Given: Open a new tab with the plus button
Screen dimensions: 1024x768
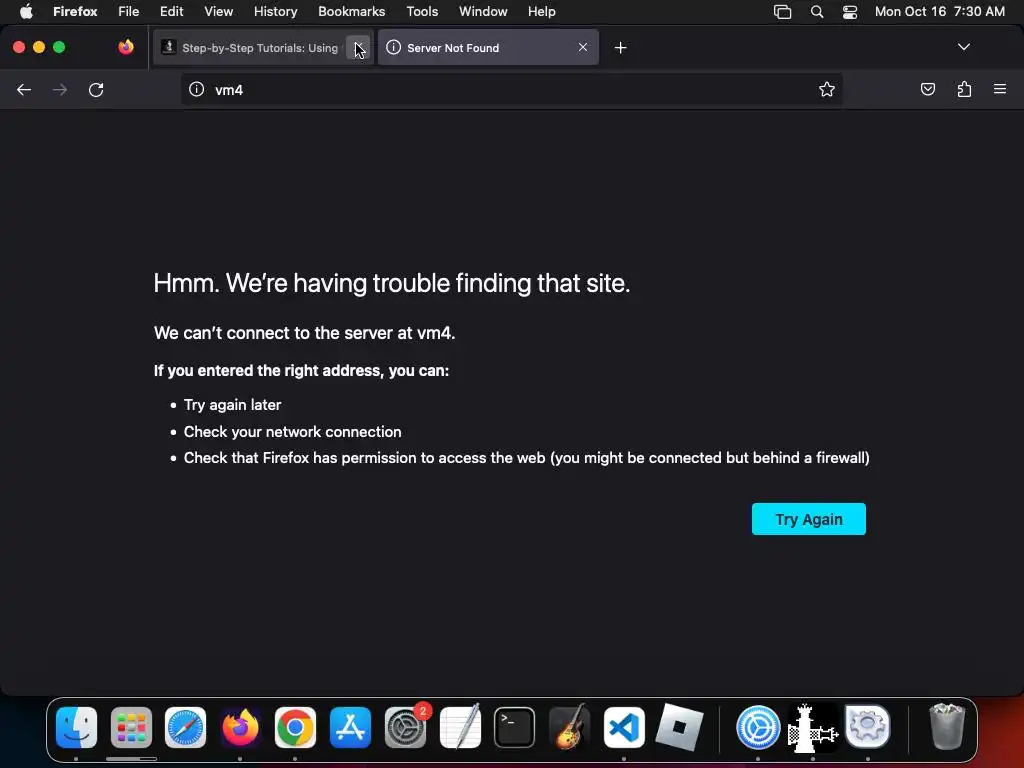Looking at the screenshot, I should 620,48.
